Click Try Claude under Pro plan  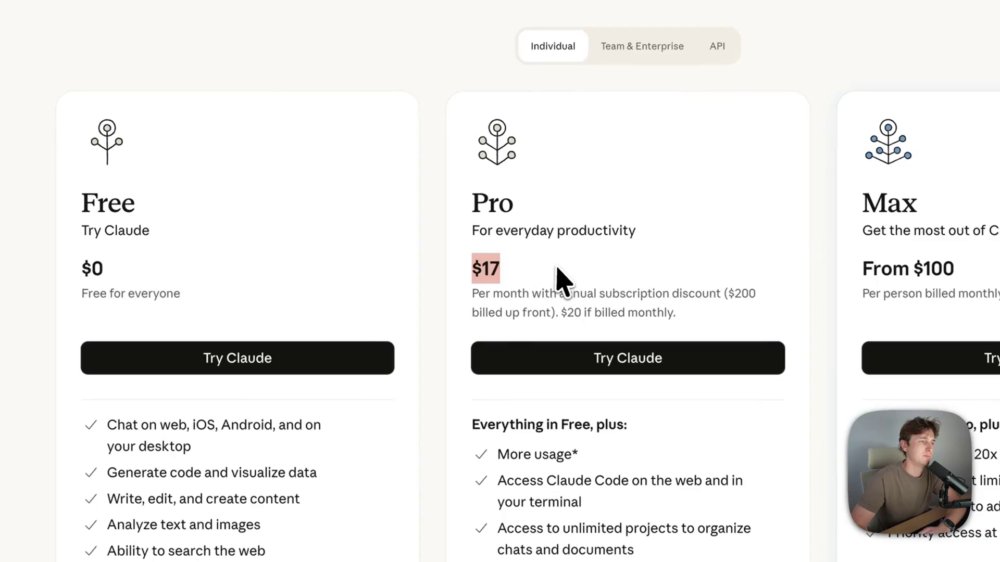(628, 358)
